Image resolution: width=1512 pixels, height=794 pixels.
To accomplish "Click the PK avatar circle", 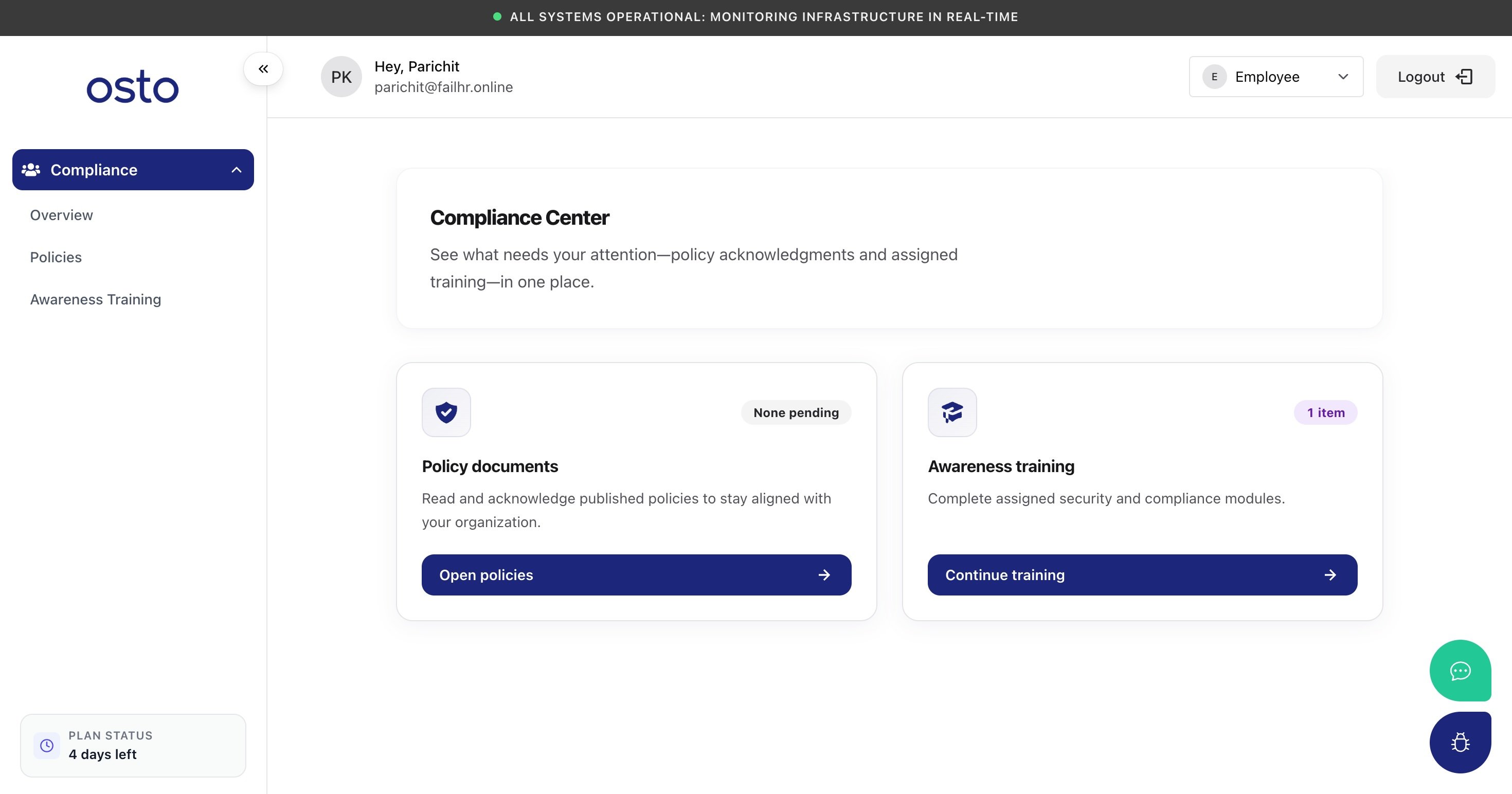I will click(341, 77).
